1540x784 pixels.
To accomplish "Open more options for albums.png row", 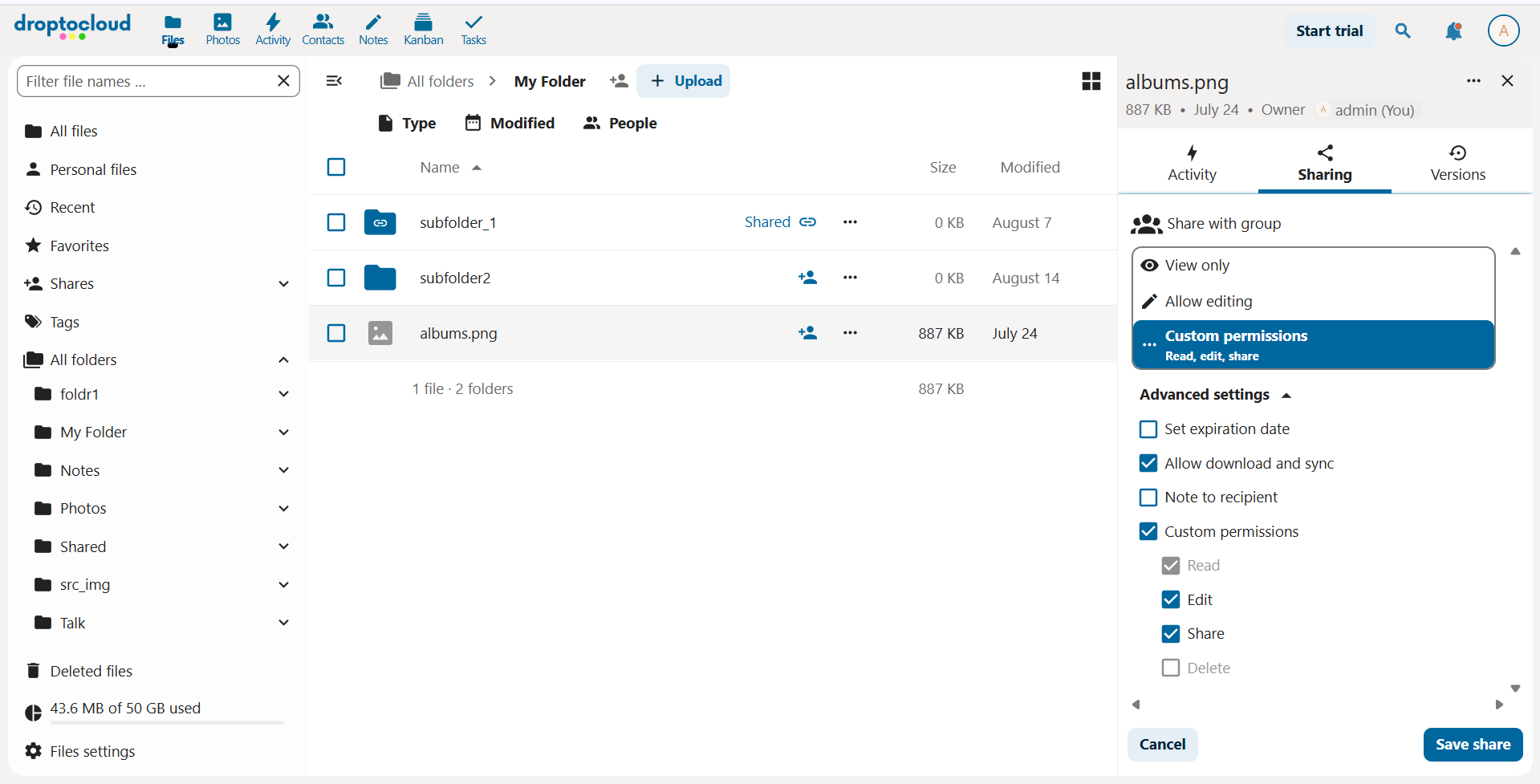I will click(850, 333).
